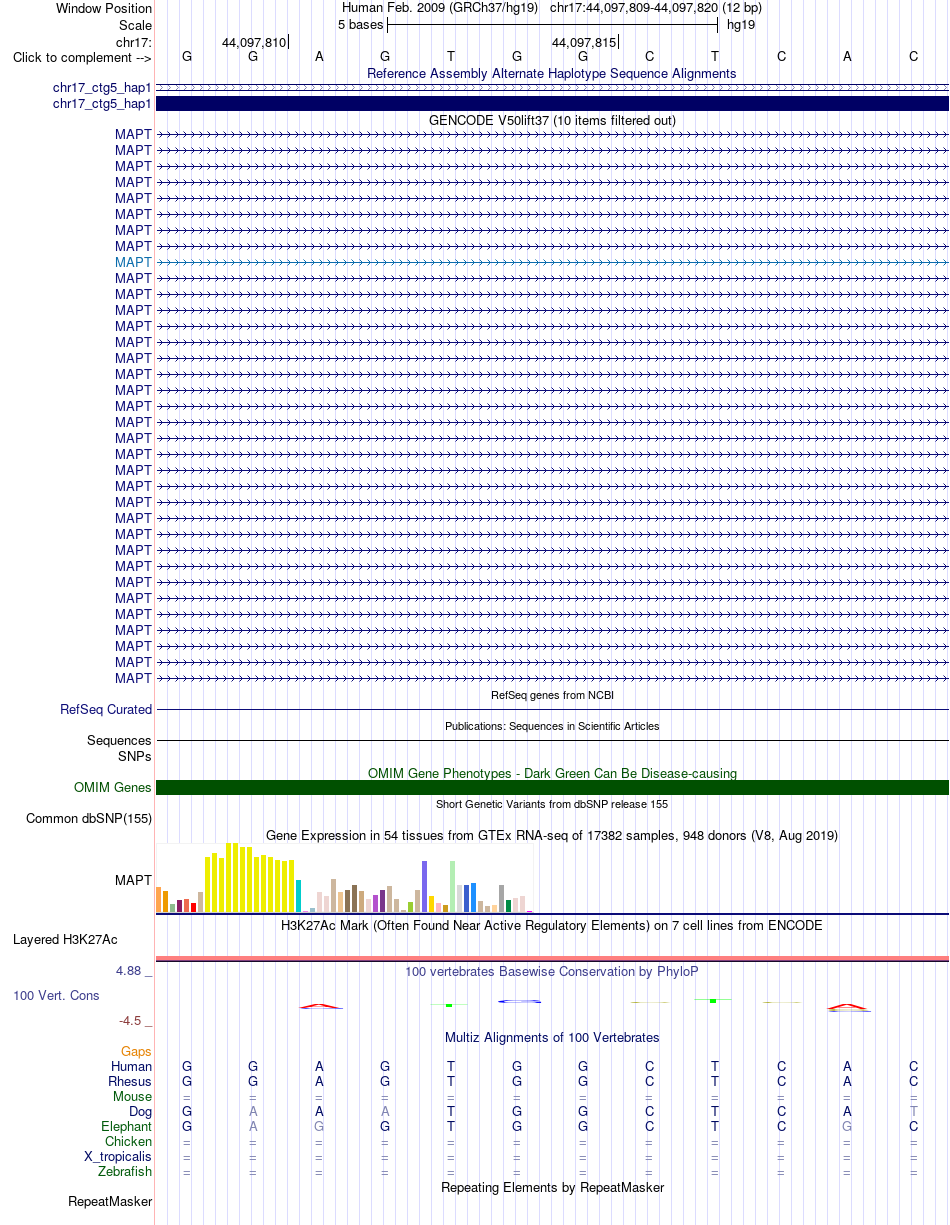Select the Human alignment row label
Screen dimensions: 950x1225
[131, 1067]
